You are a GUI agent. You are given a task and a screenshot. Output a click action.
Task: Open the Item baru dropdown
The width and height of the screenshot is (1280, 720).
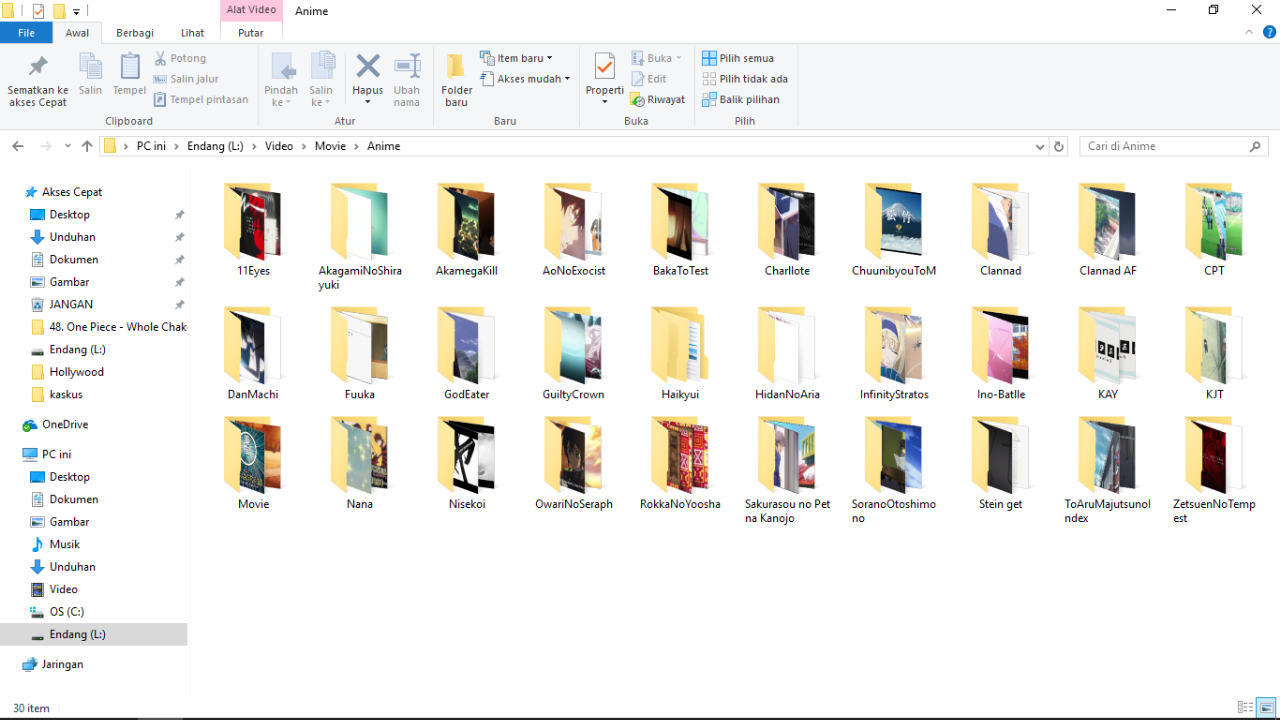click(x=516, y=58)
